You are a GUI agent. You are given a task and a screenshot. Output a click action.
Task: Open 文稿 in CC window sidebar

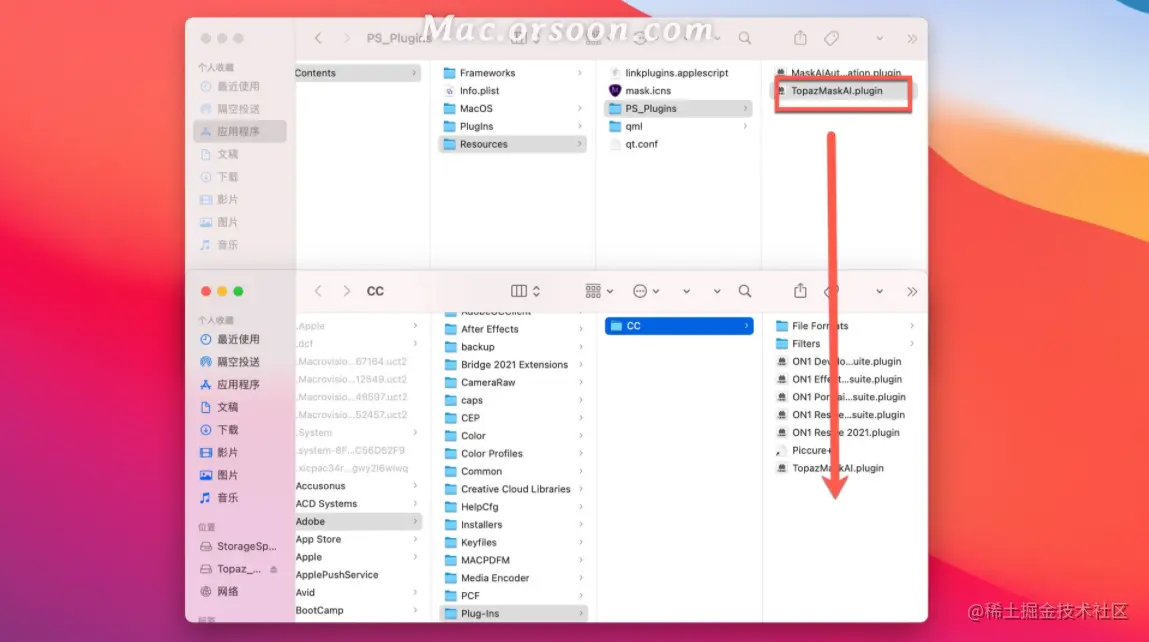[x=219, y=407]
